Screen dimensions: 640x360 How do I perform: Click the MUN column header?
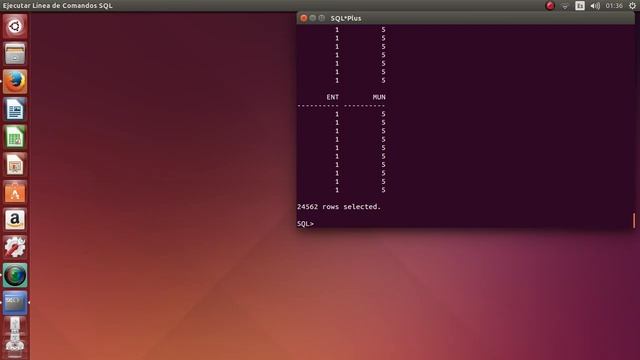[379, 97]
